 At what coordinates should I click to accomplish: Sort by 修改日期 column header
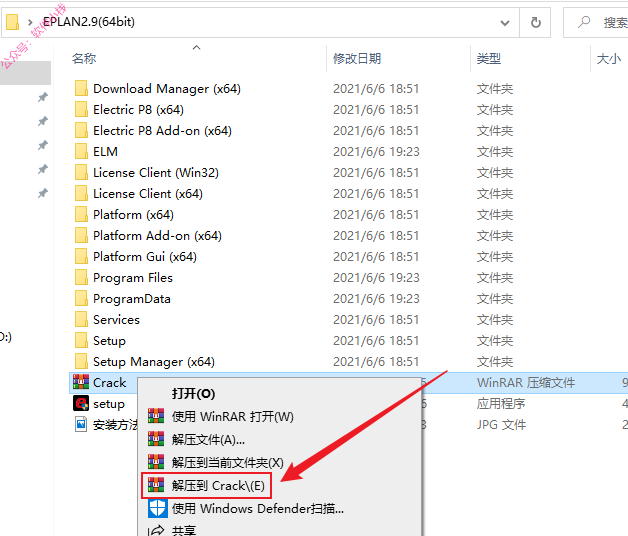[357, 58]
